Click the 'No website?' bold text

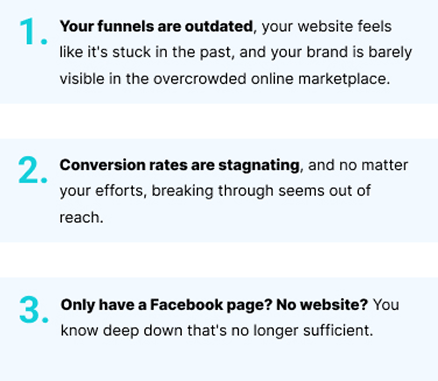coord(322,304)
